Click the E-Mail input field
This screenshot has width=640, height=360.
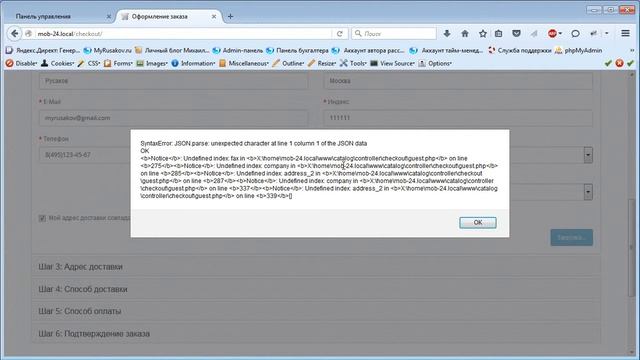click(x=173, y=118)
